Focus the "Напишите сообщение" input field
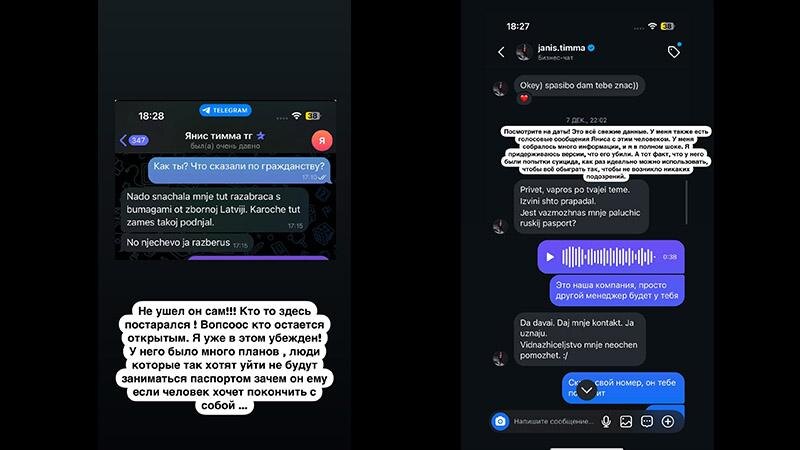The height and width of the screenshot is (450, 800). pyautogui.click(x=553, y=421)
